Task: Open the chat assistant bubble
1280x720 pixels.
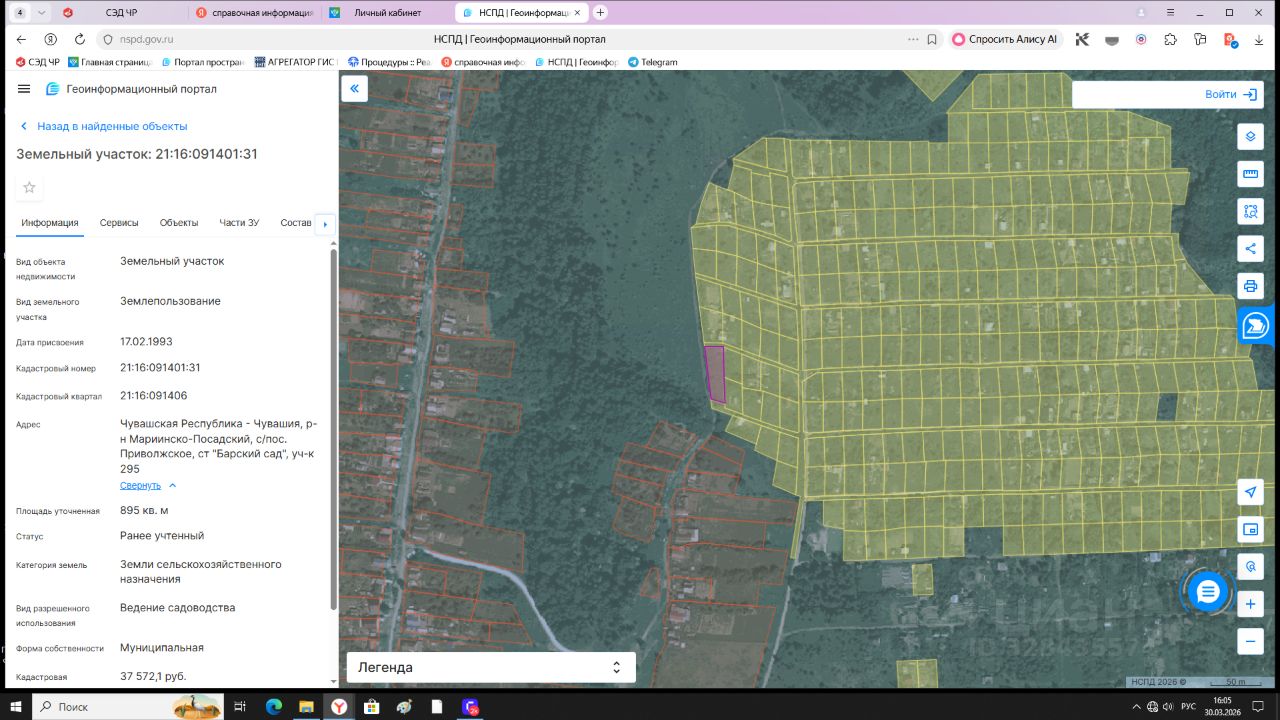Action: coord(1207,592)
